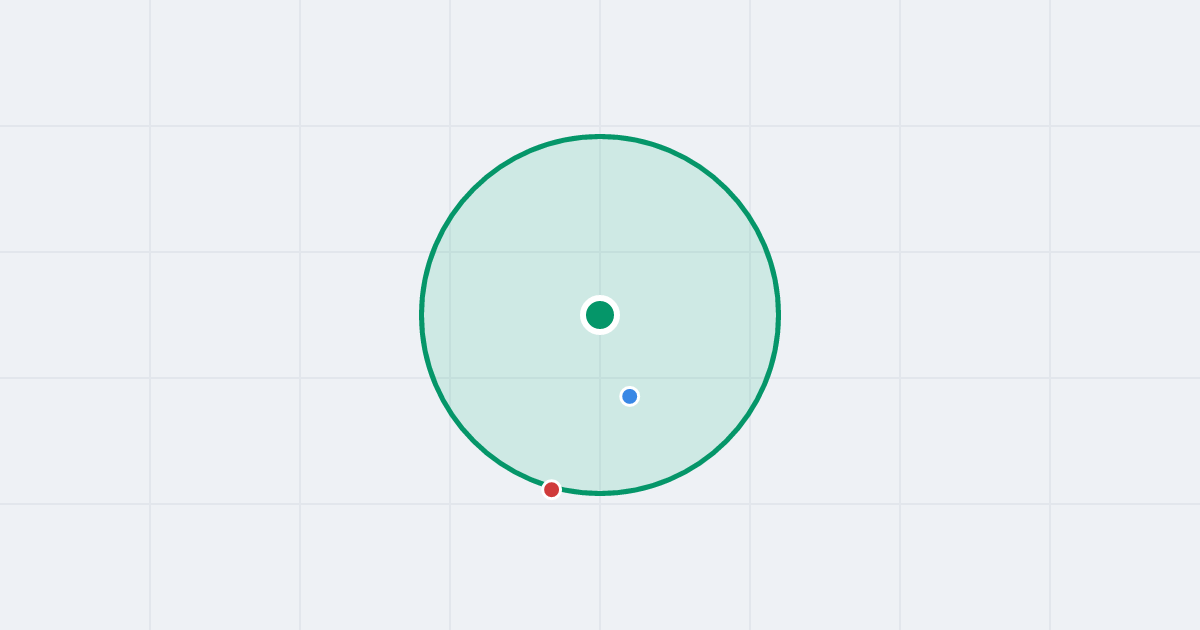
Task: Click the white ring around the green center dot
Action: 600,297
